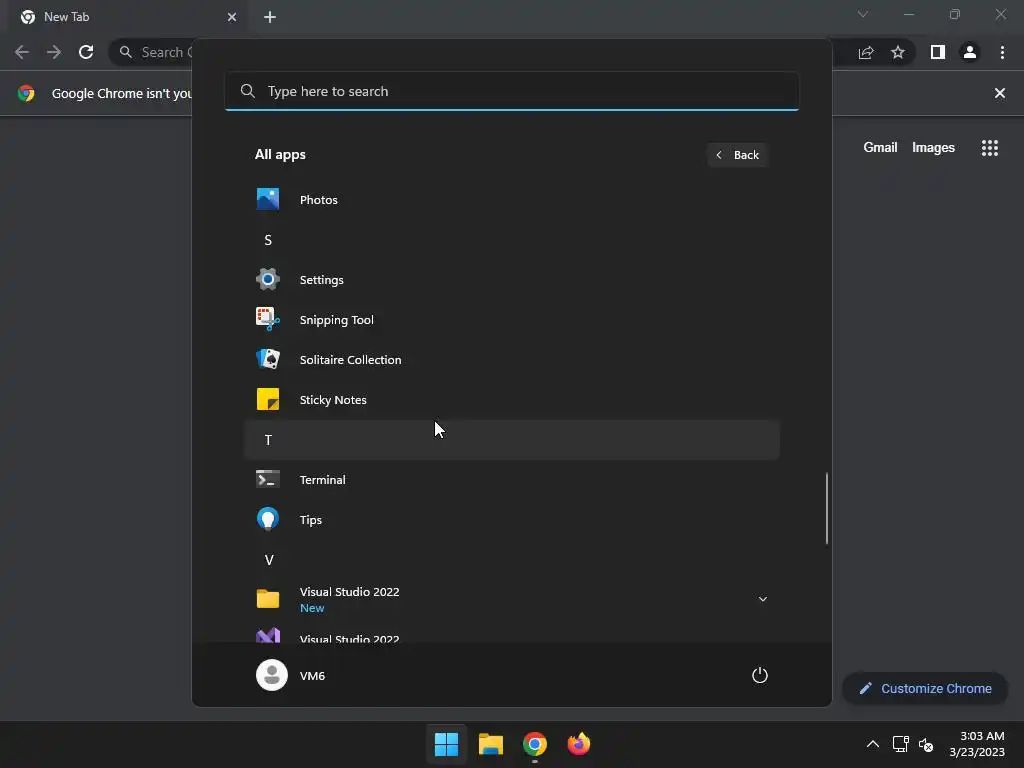The width and height of the screenshot is (1024, 768).
Task: Click the Visual Studio 2022 folder icon
Action: (x=268, y=599)
